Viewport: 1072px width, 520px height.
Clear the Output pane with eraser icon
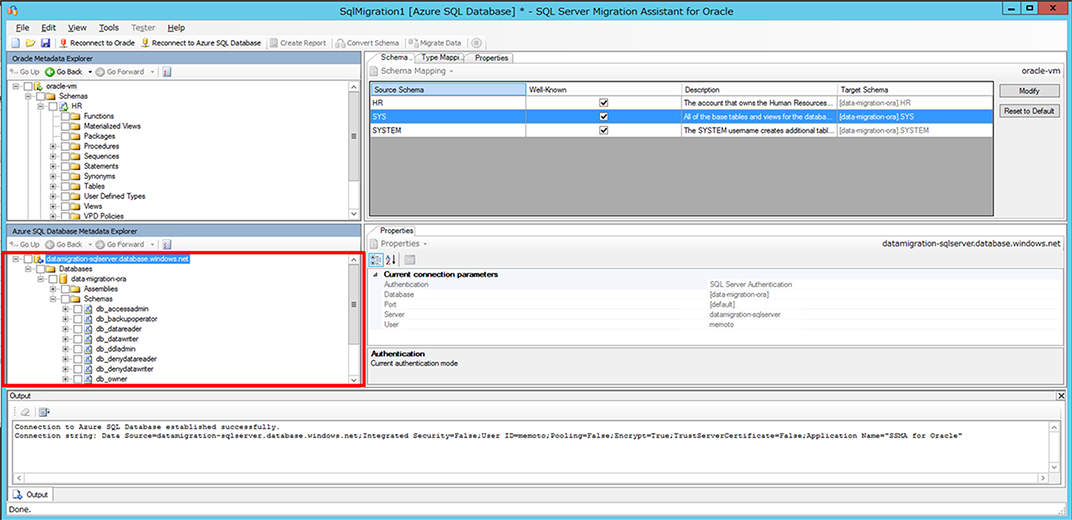click(x=24, y=412)
